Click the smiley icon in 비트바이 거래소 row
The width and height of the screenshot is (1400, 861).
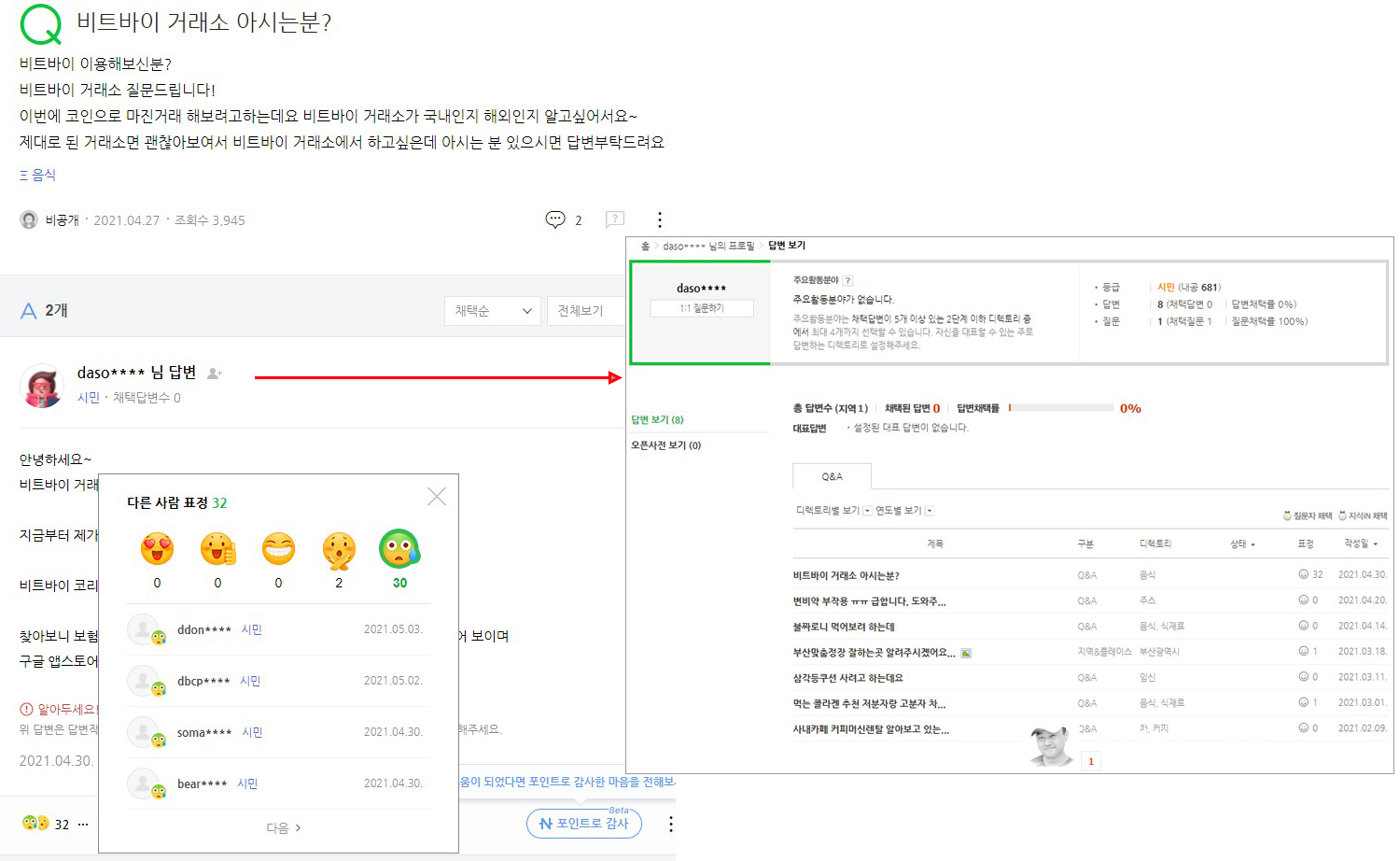point(1303,574)
